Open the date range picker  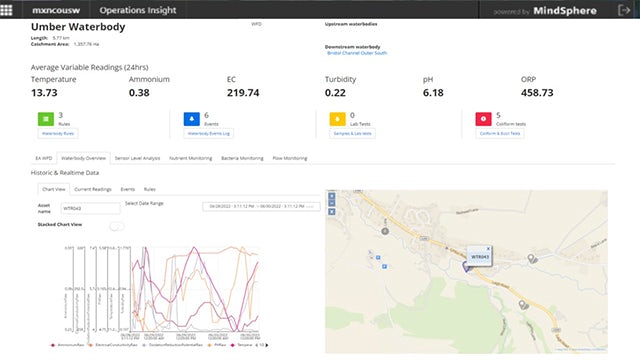261,207
